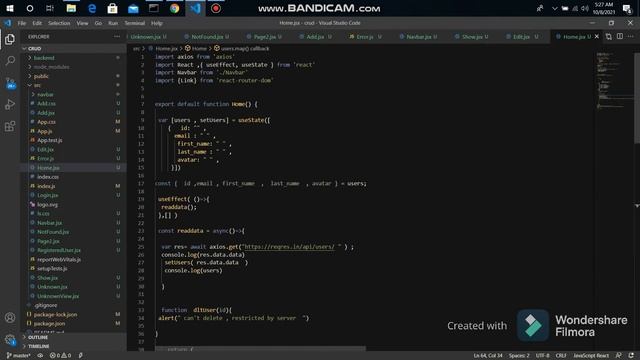
Task: Collapse the src folder
Action: [x=73, y=85]
